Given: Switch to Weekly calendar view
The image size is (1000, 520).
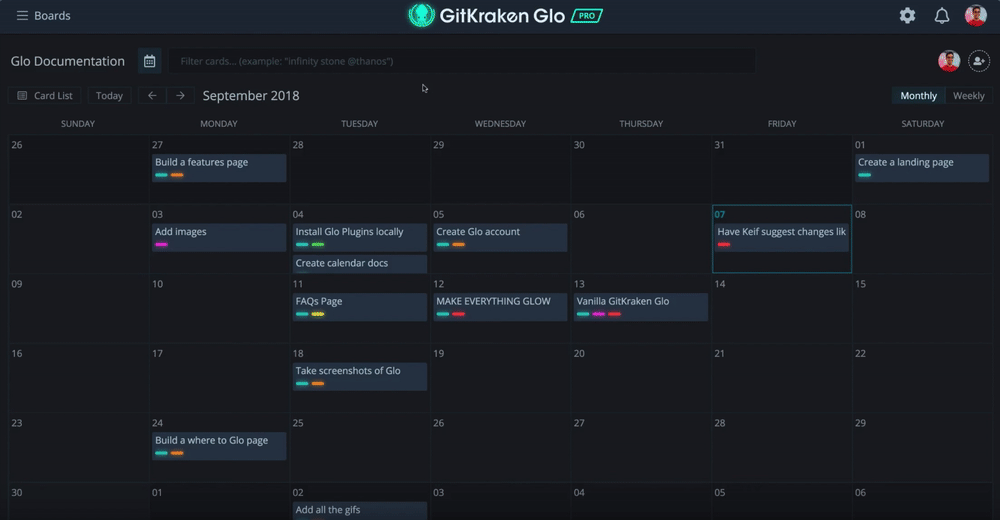Looking at the screenshot, I should click(x=968, y=96).
